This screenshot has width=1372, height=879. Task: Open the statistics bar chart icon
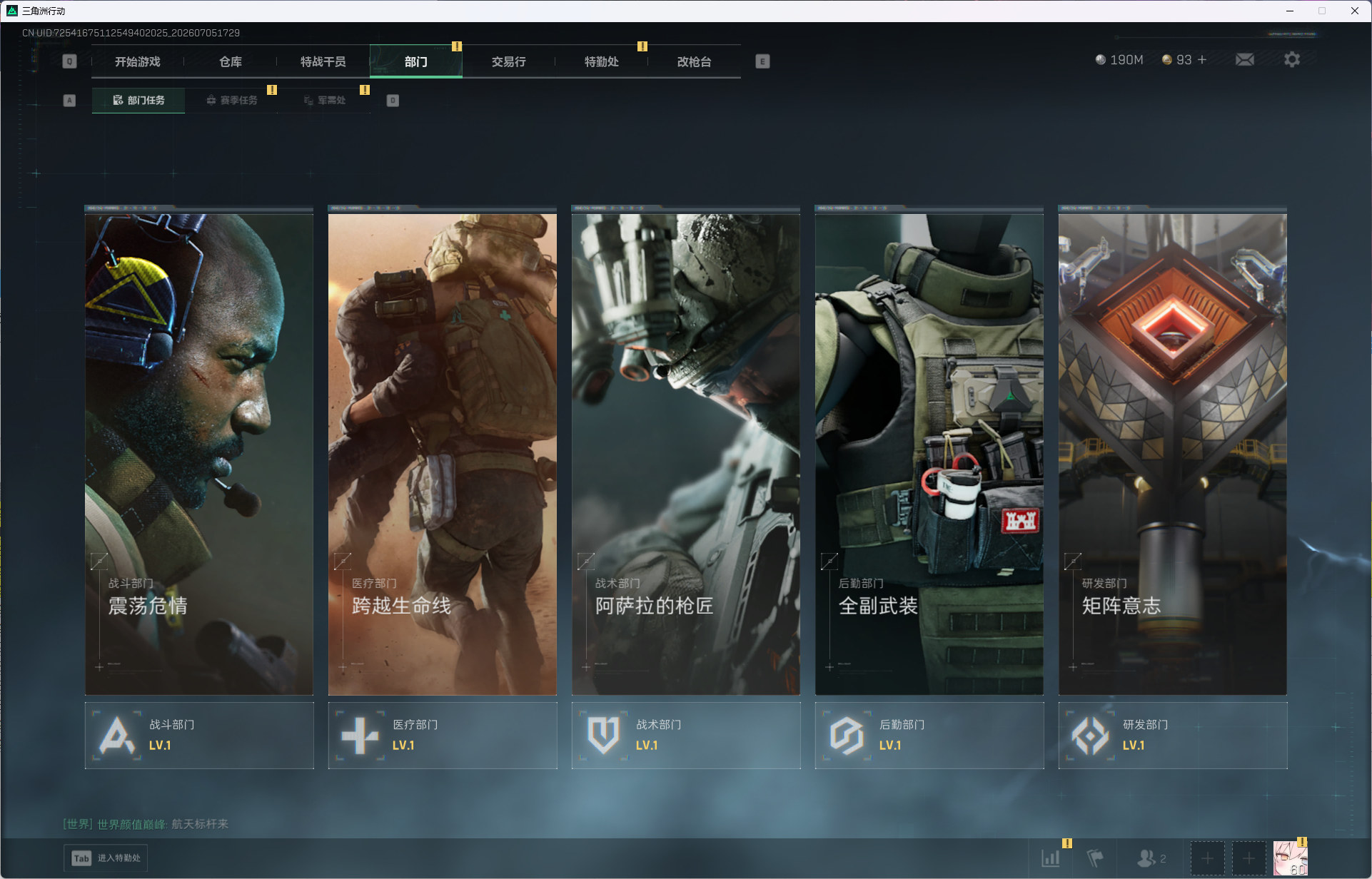[x=1050, y=858]
